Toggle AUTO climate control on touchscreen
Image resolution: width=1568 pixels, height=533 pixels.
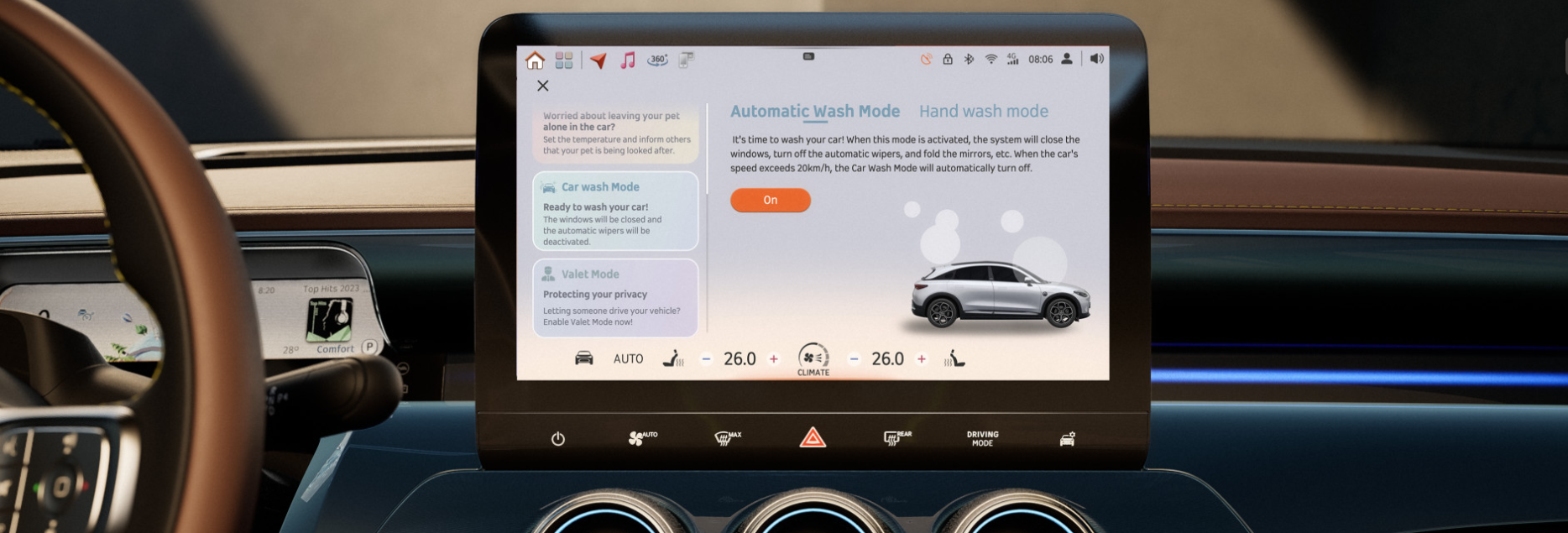[628, 359]
